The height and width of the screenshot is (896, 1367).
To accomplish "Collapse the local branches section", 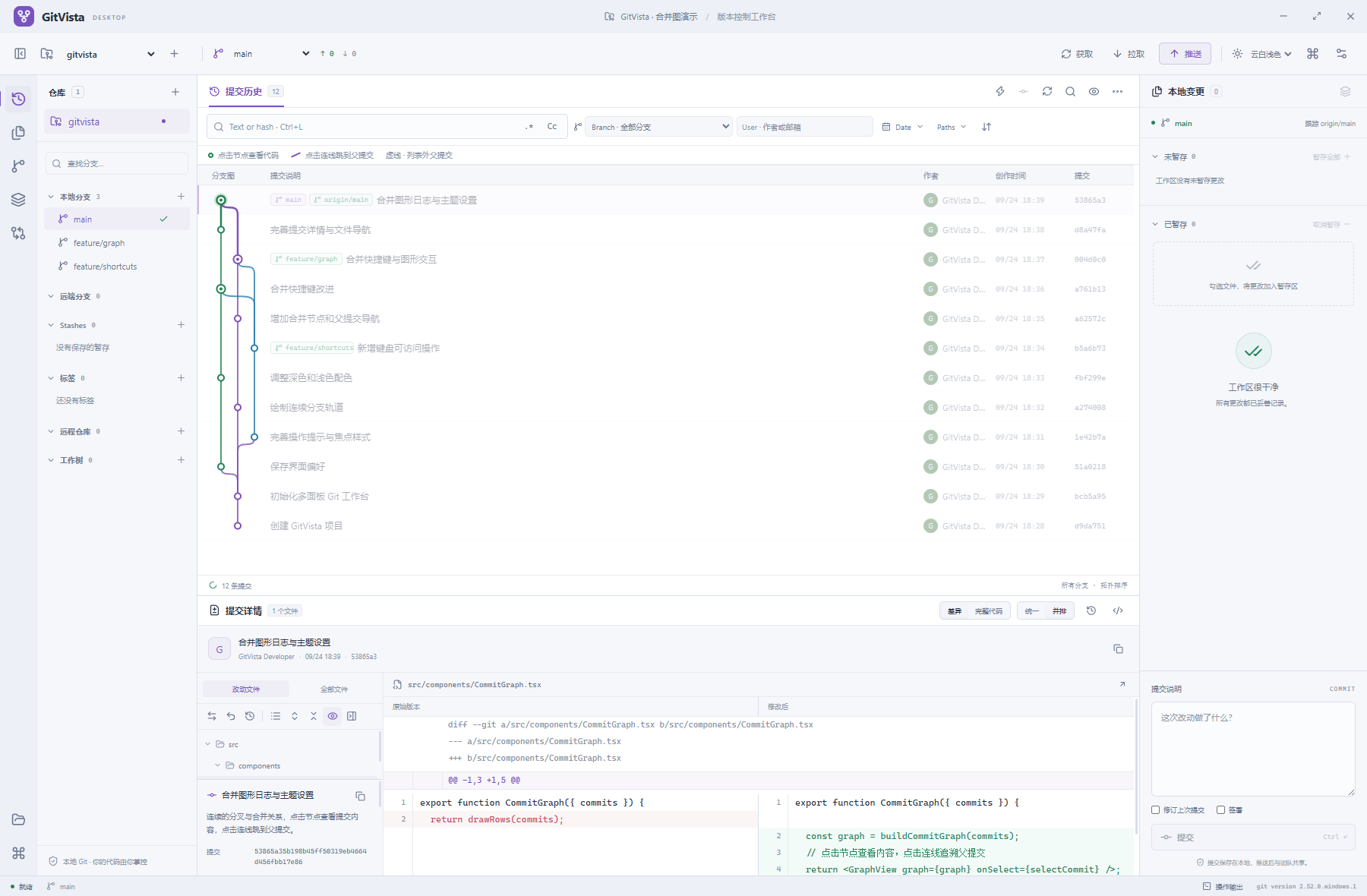I will point(51,197).
